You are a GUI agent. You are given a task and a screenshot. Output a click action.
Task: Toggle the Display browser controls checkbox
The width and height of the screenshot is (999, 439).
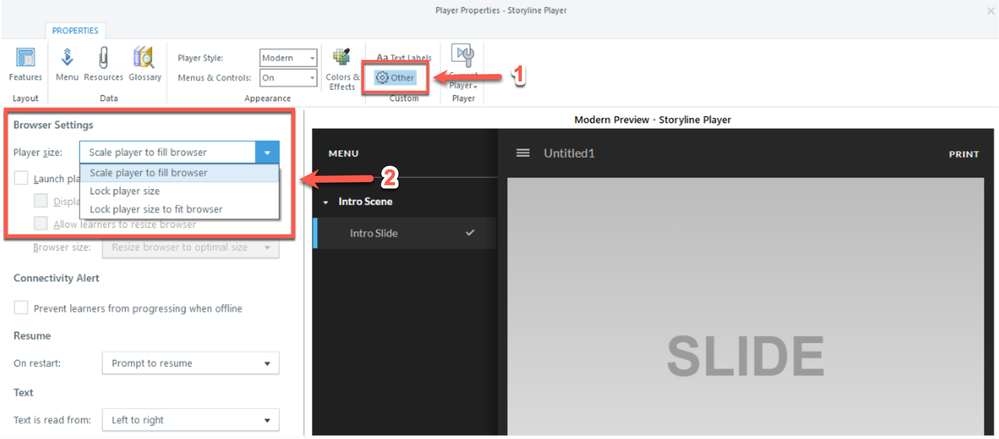(41, 201)
